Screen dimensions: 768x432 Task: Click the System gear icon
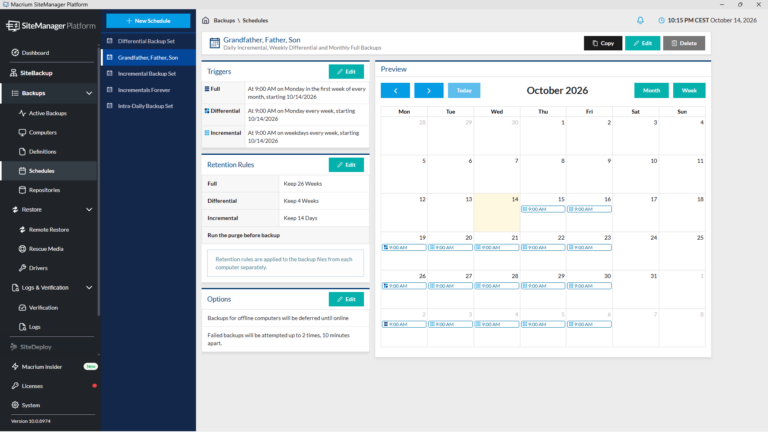point(15,405)
